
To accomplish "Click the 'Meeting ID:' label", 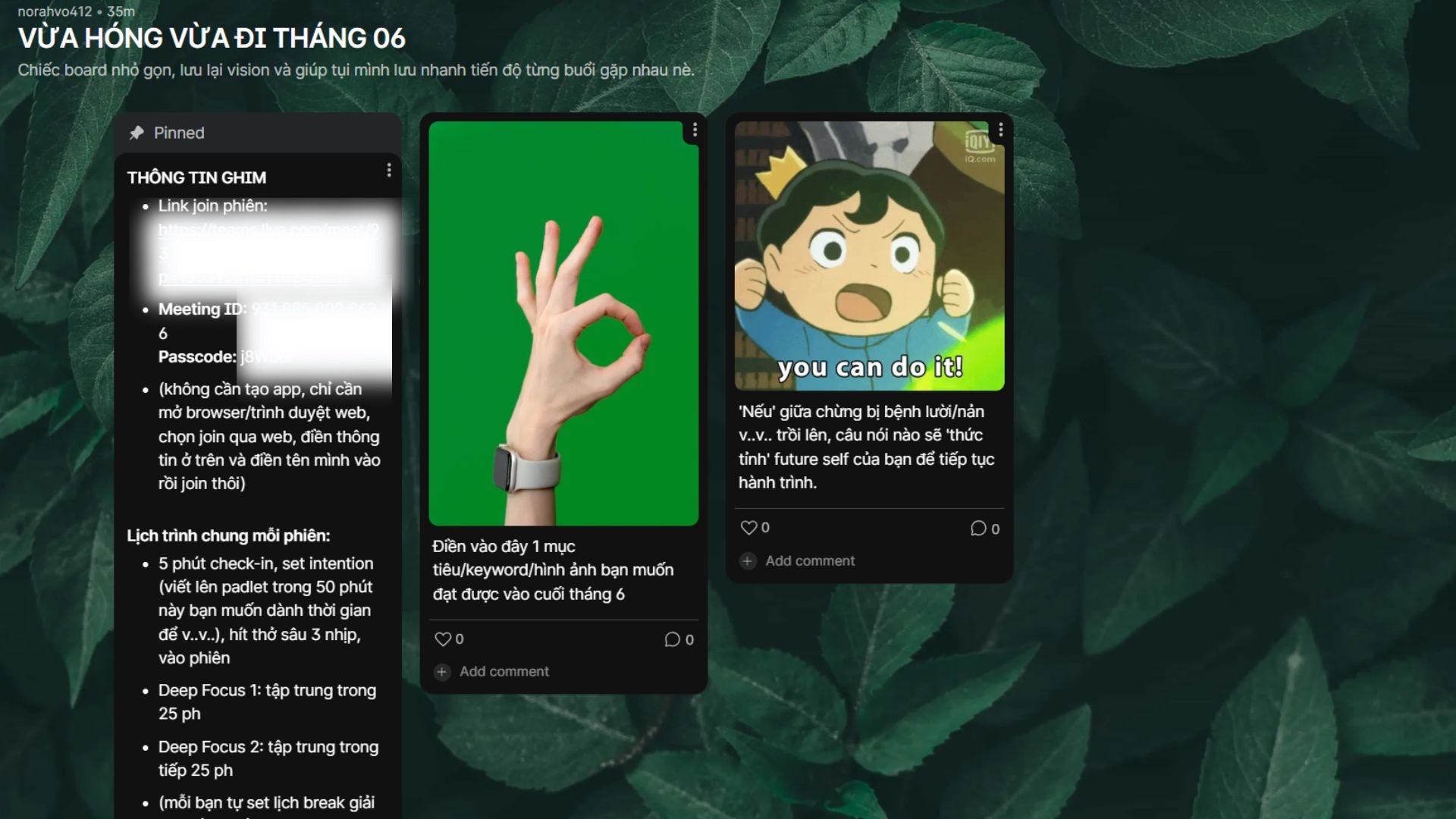I will point(202,309).
